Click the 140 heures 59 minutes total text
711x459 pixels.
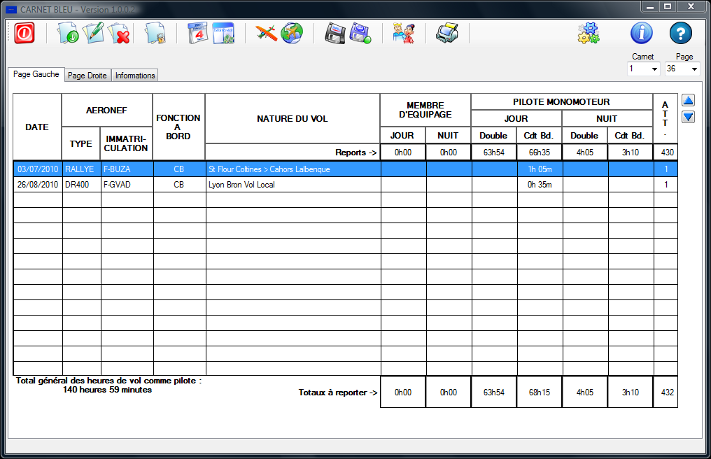tap(107, 390)
